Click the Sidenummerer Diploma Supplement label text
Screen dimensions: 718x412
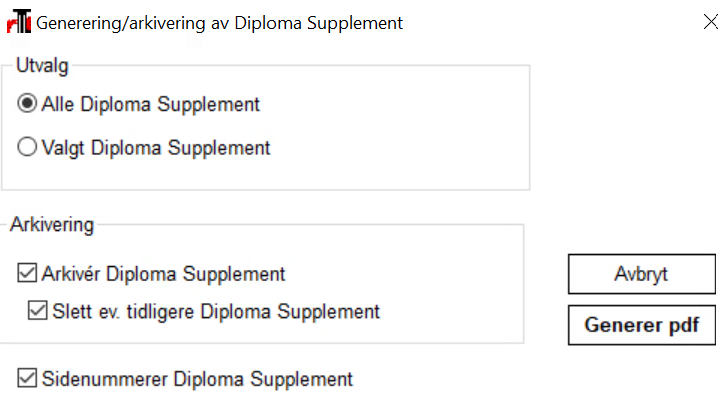[197, 379]
